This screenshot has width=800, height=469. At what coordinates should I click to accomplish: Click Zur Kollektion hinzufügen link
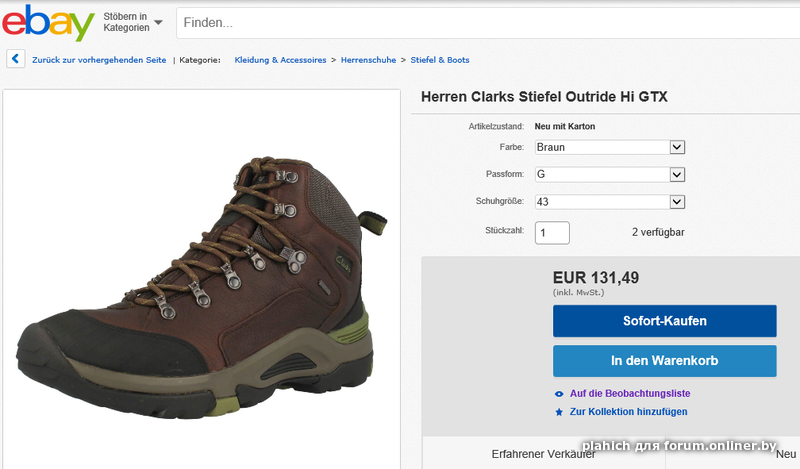click(628, 412)
